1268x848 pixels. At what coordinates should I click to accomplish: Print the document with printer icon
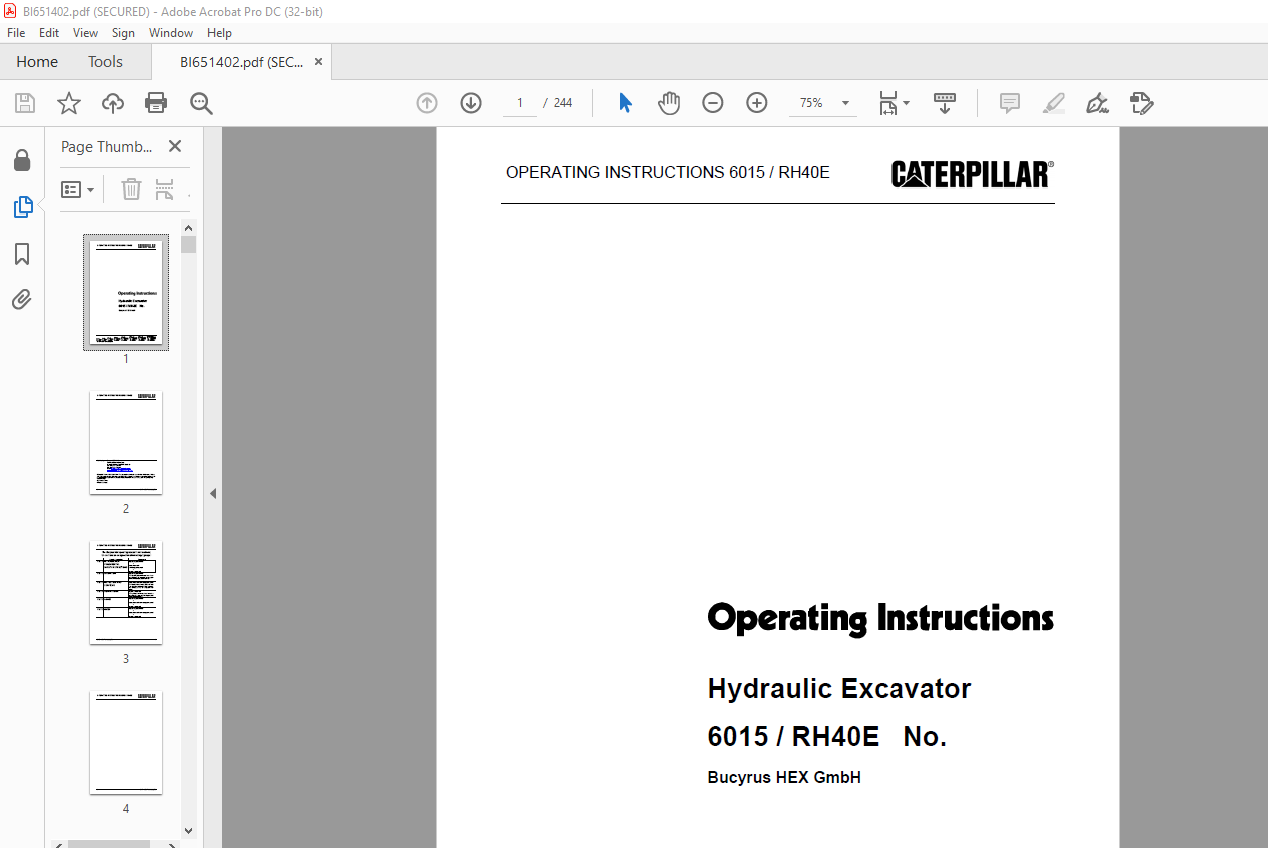[x=156, y=103]
